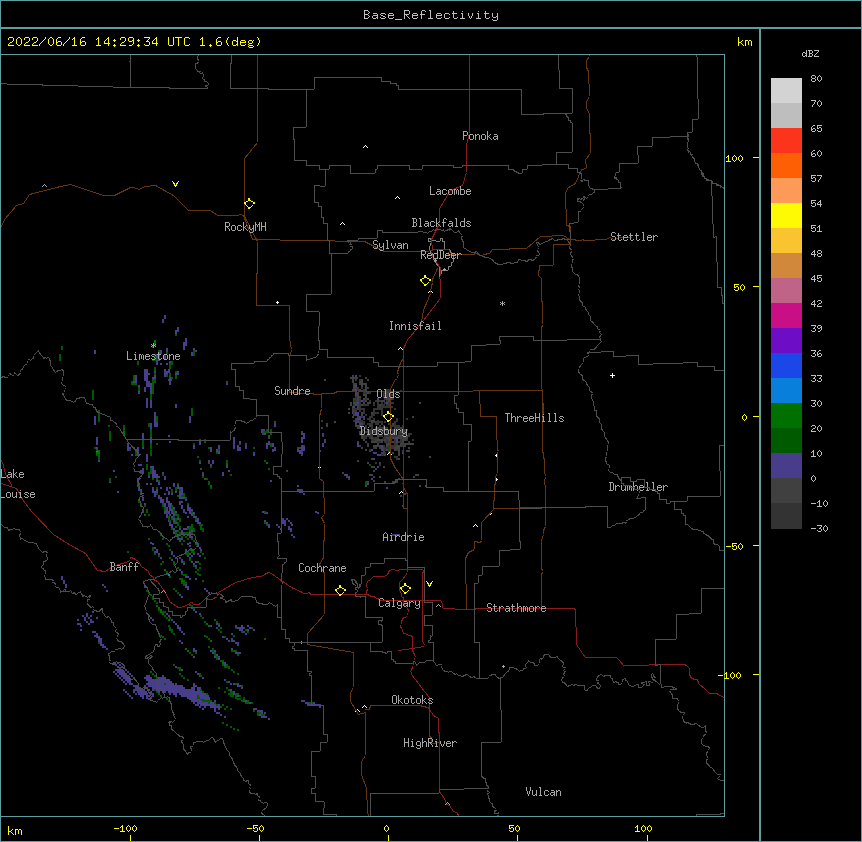Click the yellow marker above Calgary label
The width and height of the screenshot is (862, 842).
pyautogui.click(x=405, y=588)
